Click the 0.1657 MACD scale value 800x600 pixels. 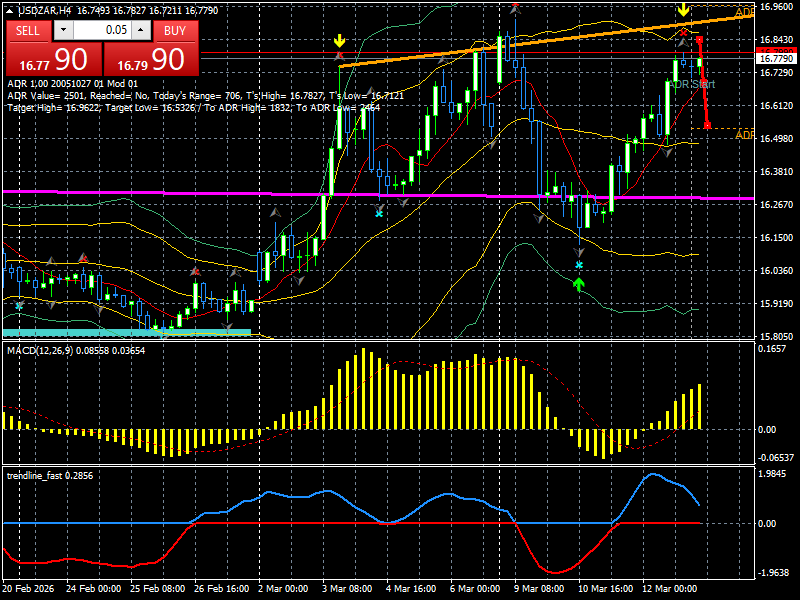(x=772, y=349)
